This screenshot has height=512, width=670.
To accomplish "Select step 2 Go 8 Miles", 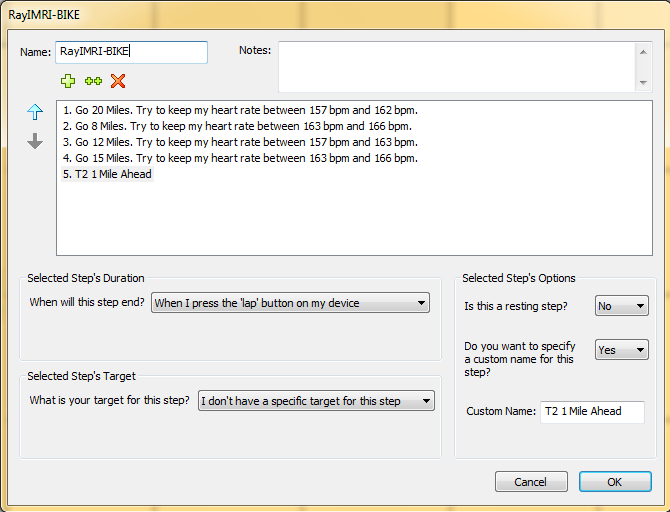I will [237, 127].
